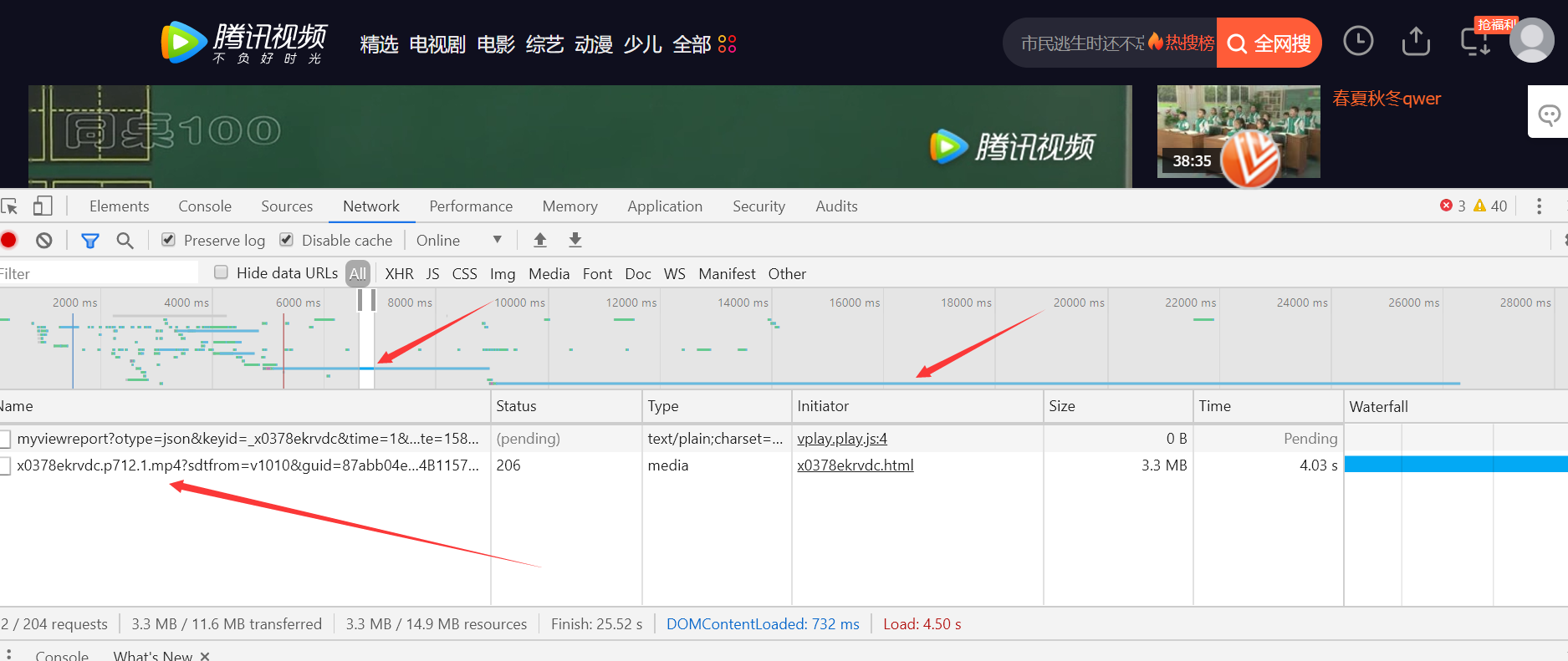
Task: Open all categories grid icon
Action: coord(727,43)
